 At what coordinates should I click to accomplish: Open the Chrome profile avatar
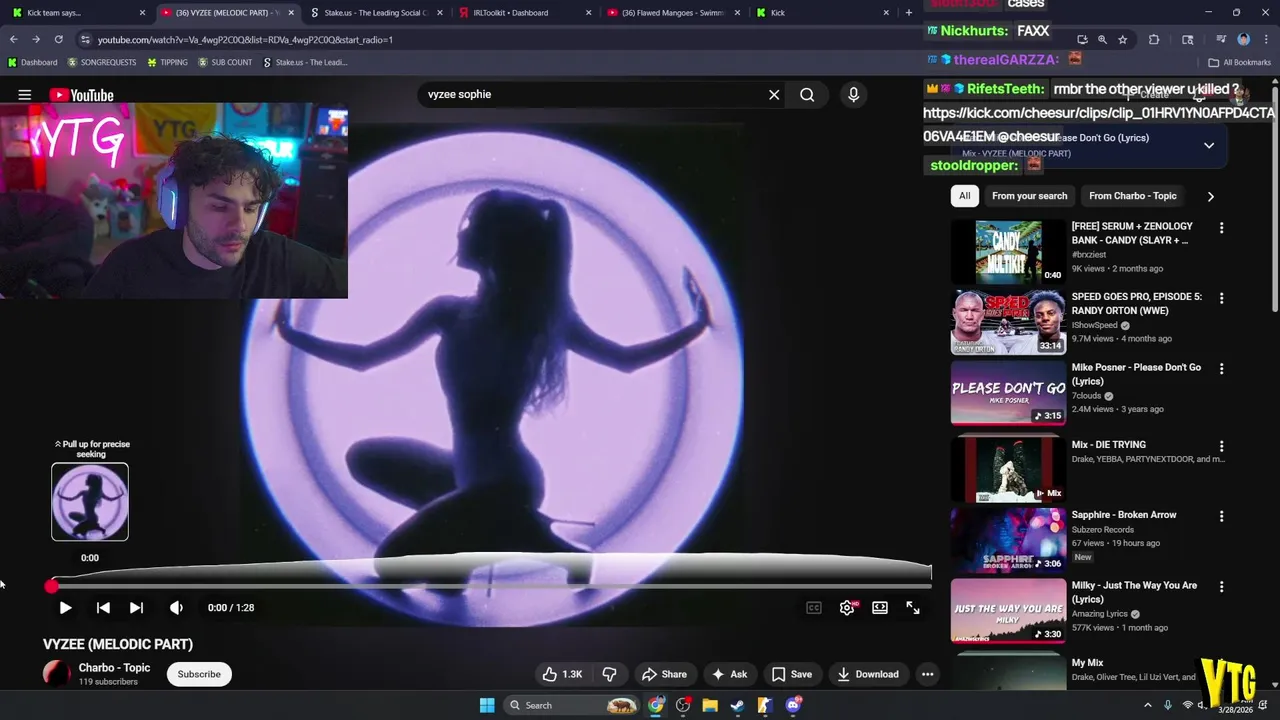[1244, 39]
